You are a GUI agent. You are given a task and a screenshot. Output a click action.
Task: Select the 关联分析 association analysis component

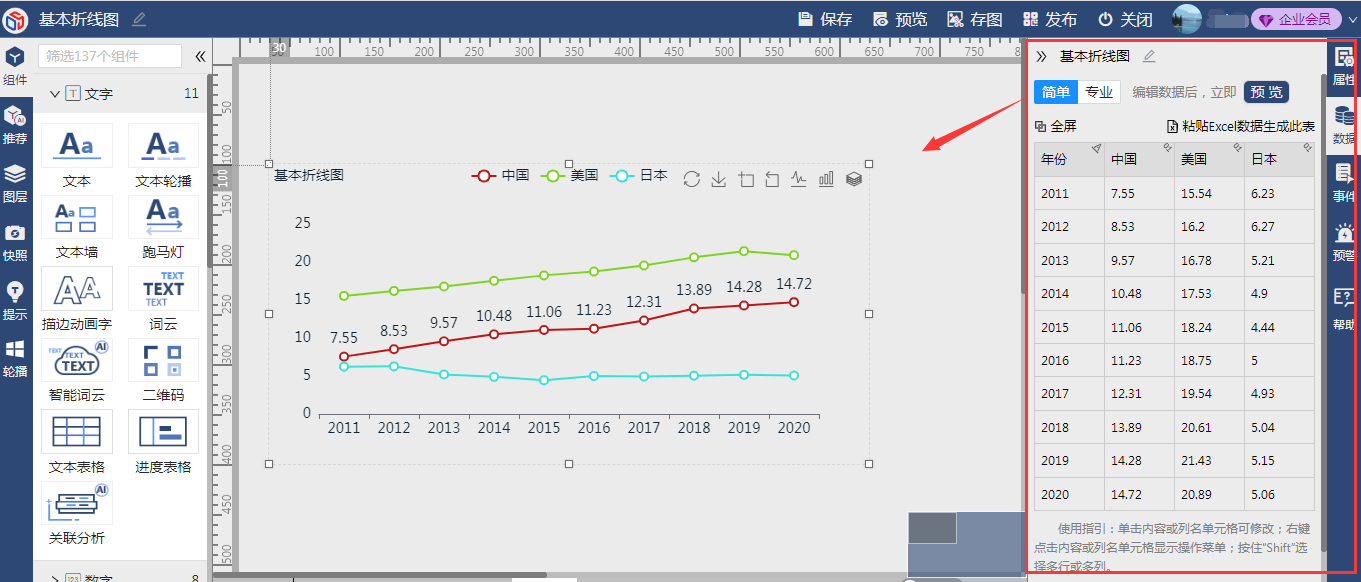(x=77, y=513)
